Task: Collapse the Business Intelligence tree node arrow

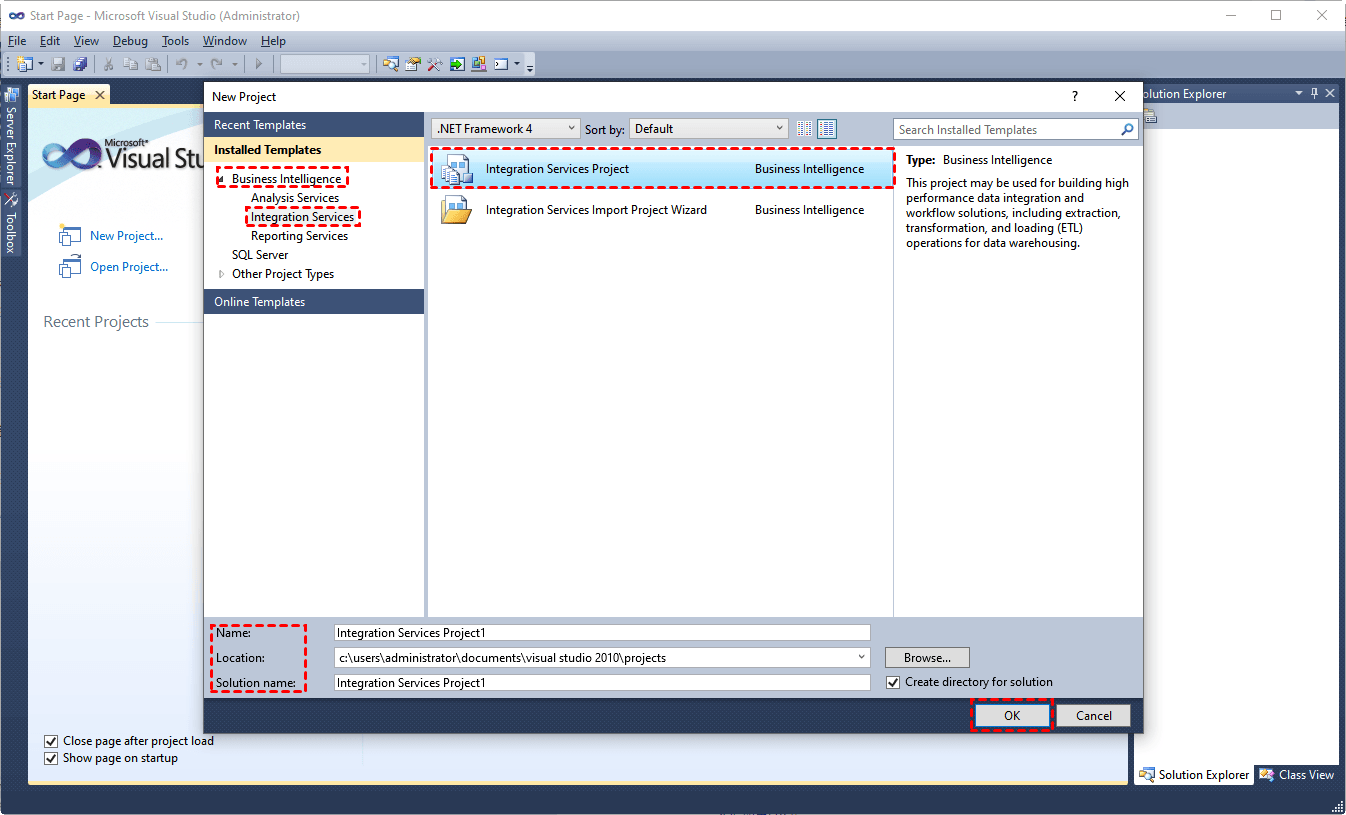Action: tap(221, 180)
